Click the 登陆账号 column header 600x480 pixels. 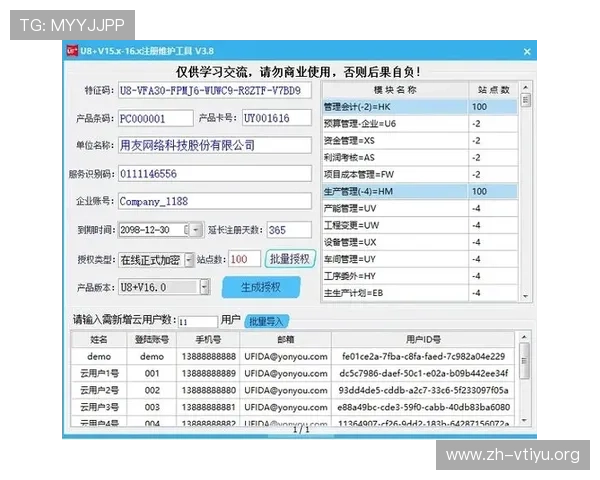click(x=152, y=340)
